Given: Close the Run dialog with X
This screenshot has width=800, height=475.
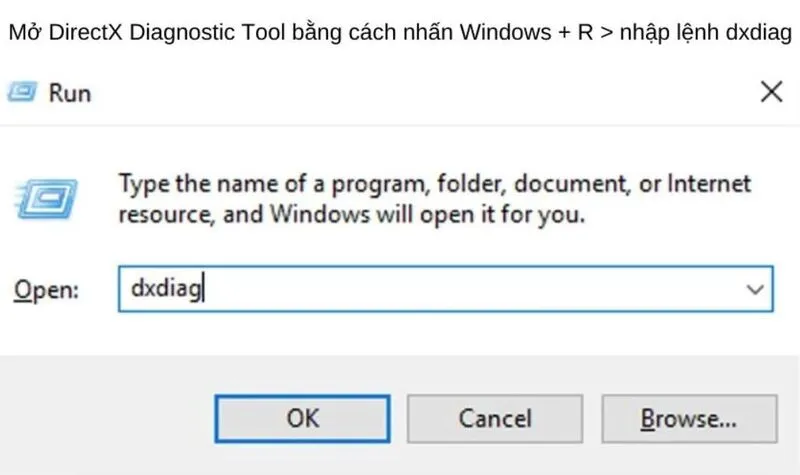Looking at the screenshot, I should 771,92.
